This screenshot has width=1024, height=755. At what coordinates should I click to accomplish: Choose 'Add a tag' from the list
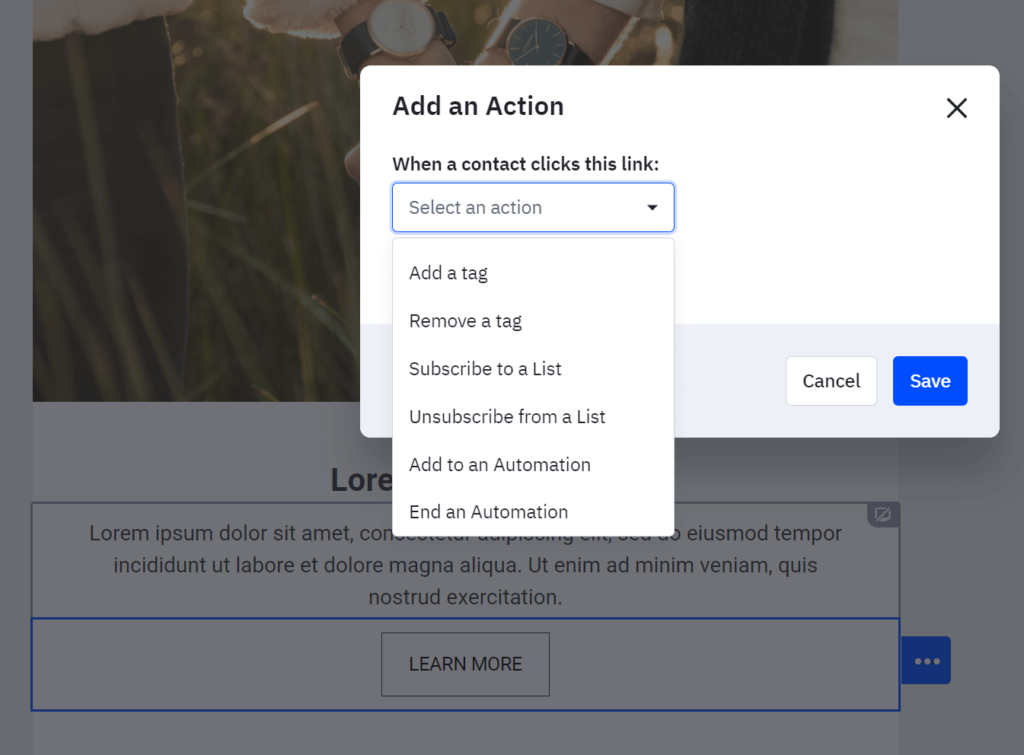(448, 273)
